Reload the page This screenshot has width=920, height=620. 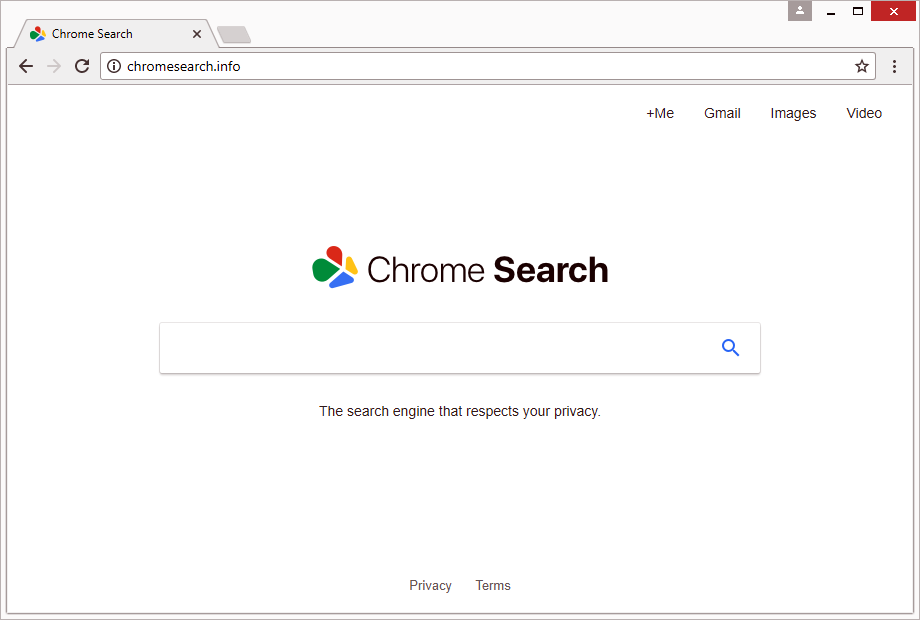[82, 66]
